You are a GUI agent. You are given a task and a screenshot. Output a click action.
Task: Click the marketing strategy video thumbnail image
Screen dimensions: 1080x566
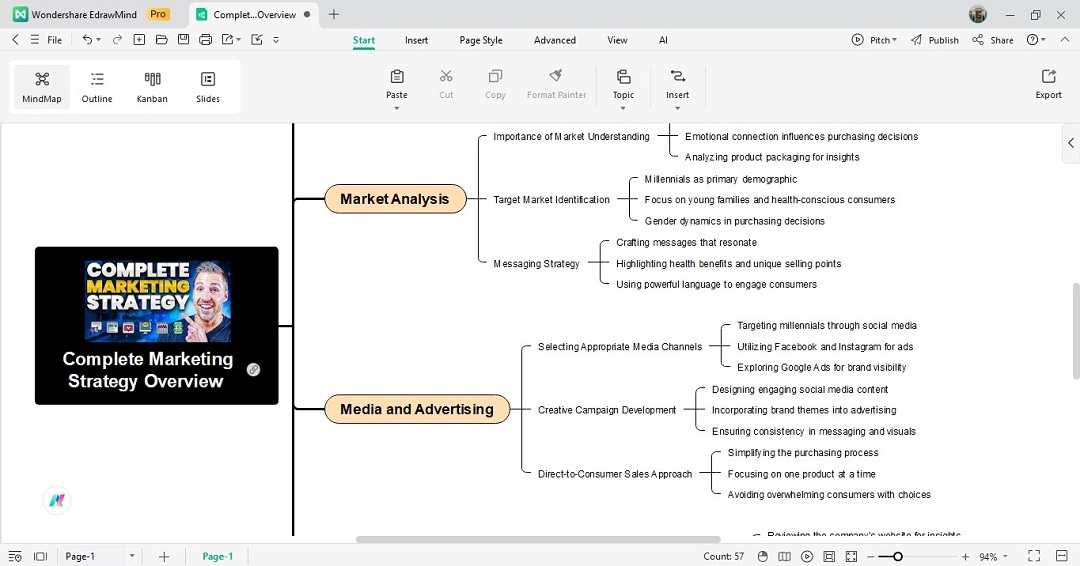pos(158,301)
